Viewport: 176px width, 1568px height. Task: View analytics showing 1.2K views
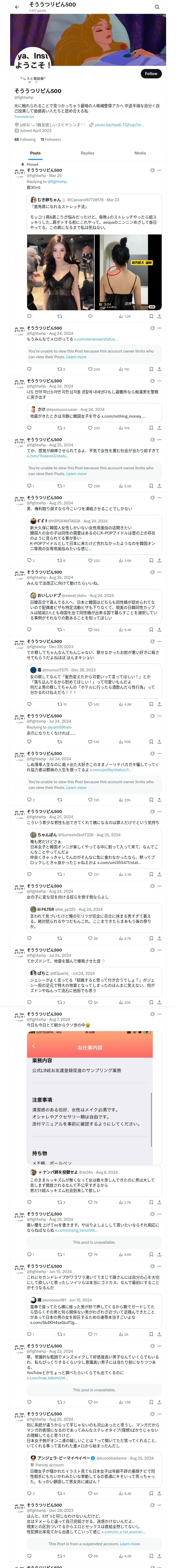coord(124,316)
